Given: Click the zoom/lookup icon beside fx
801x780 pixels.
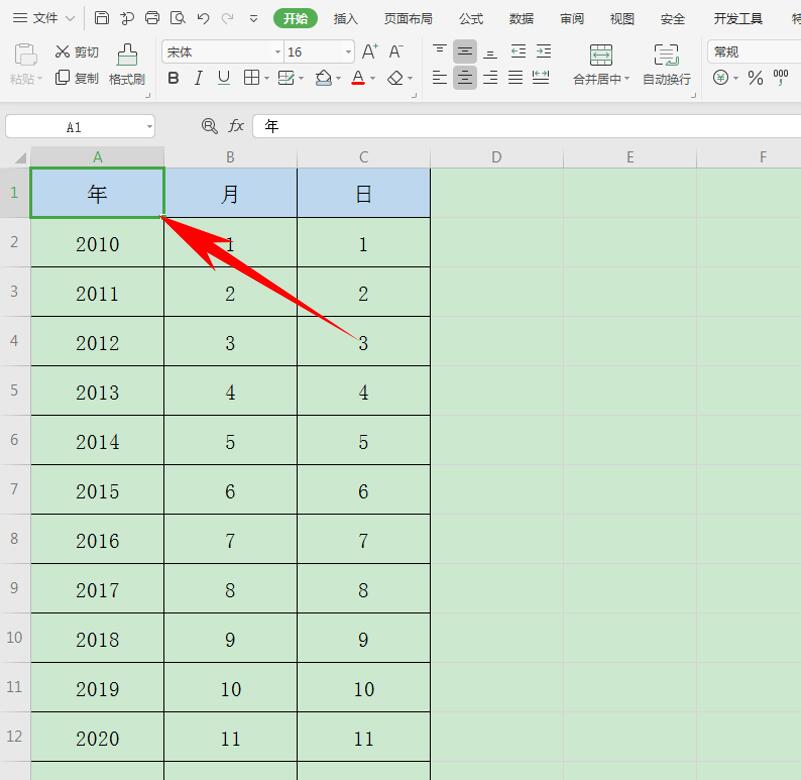Looking at the screenshot, I should [x=209, y=126].
